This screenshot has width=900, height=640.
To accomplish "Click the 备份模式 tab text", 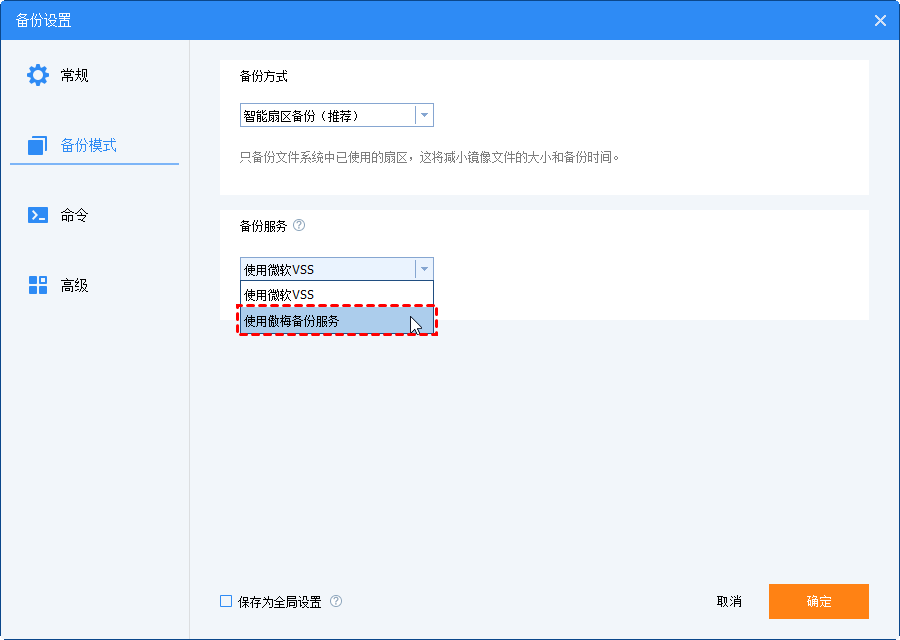I will pos(89,145).
